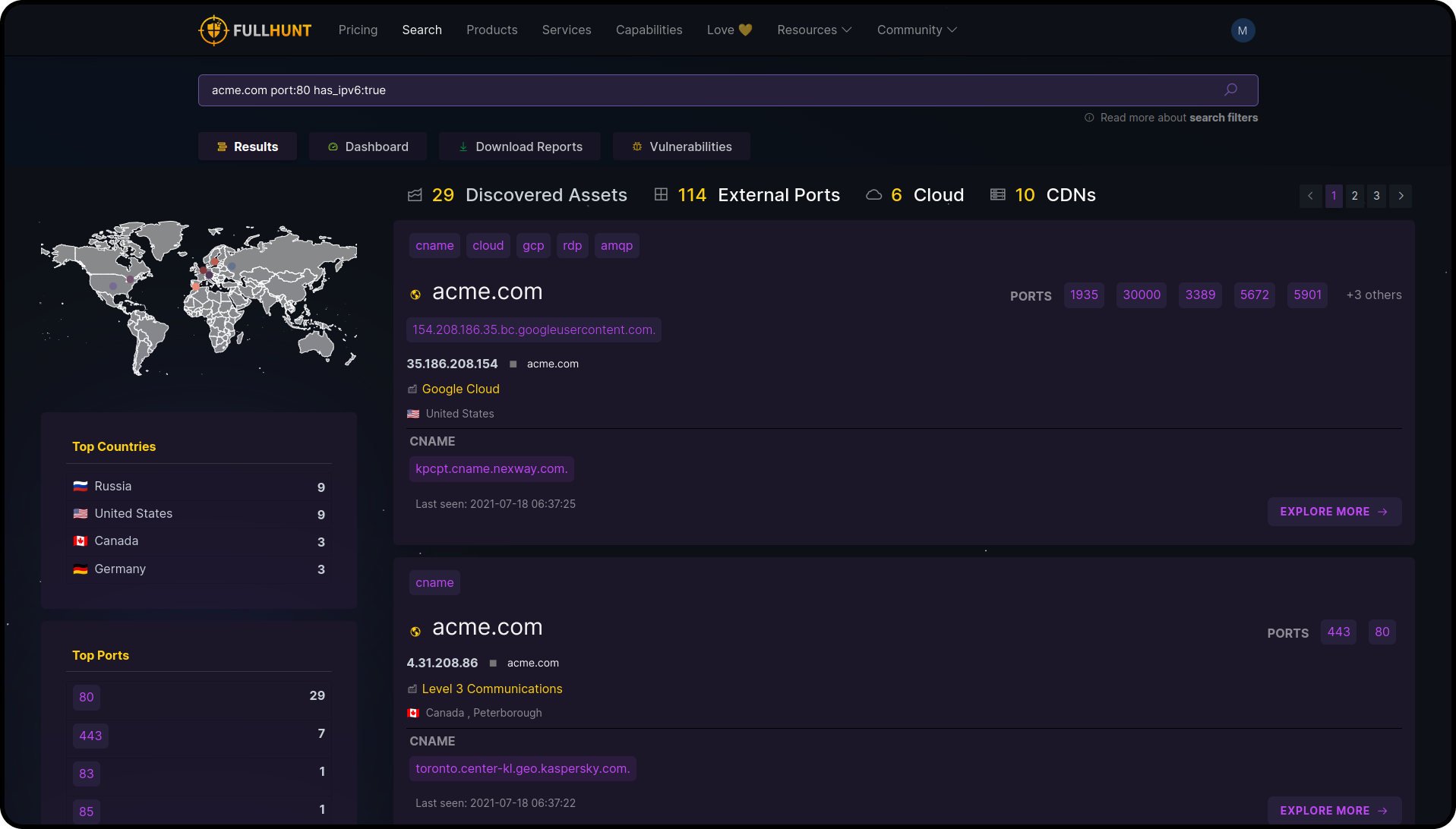Click the world map thumbnail
This screenshot has width=1456, height=829.
click(x=199, y=298)
